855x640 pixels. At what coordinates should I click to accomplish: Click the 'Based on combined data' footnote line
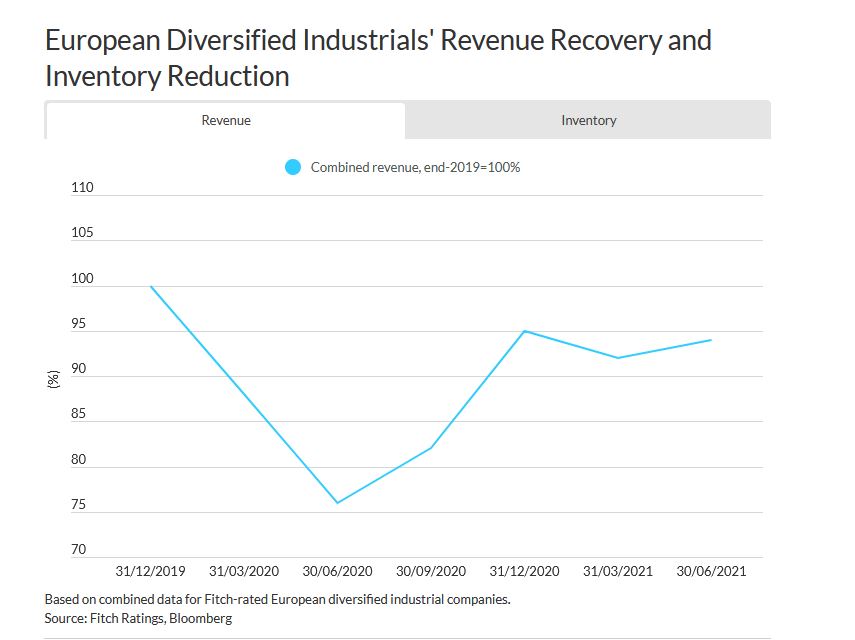coord(277,599)
